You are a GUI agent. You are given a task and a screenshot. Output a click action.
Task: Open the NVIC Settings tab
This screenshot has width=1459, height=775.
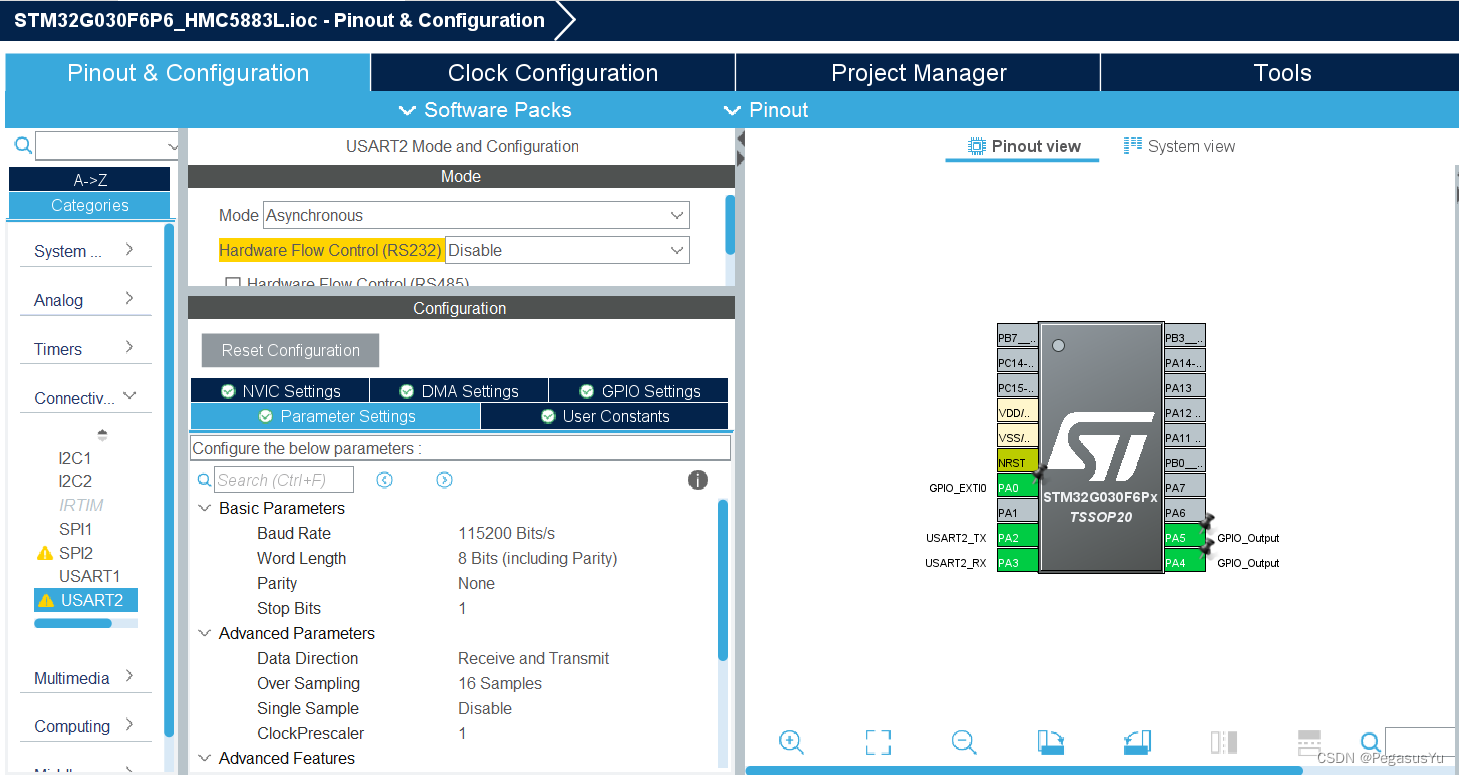pos(280,391)
